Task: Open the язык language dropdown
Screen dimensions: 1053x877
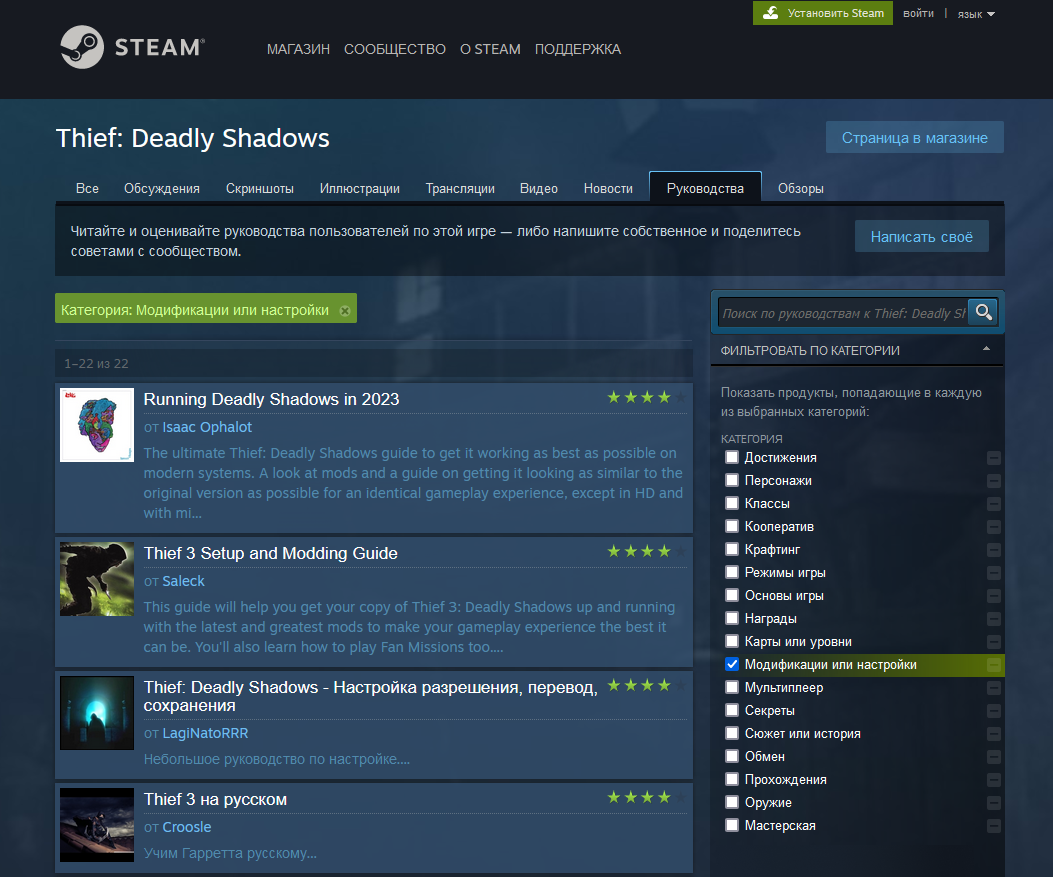Action: coord(976,14)
